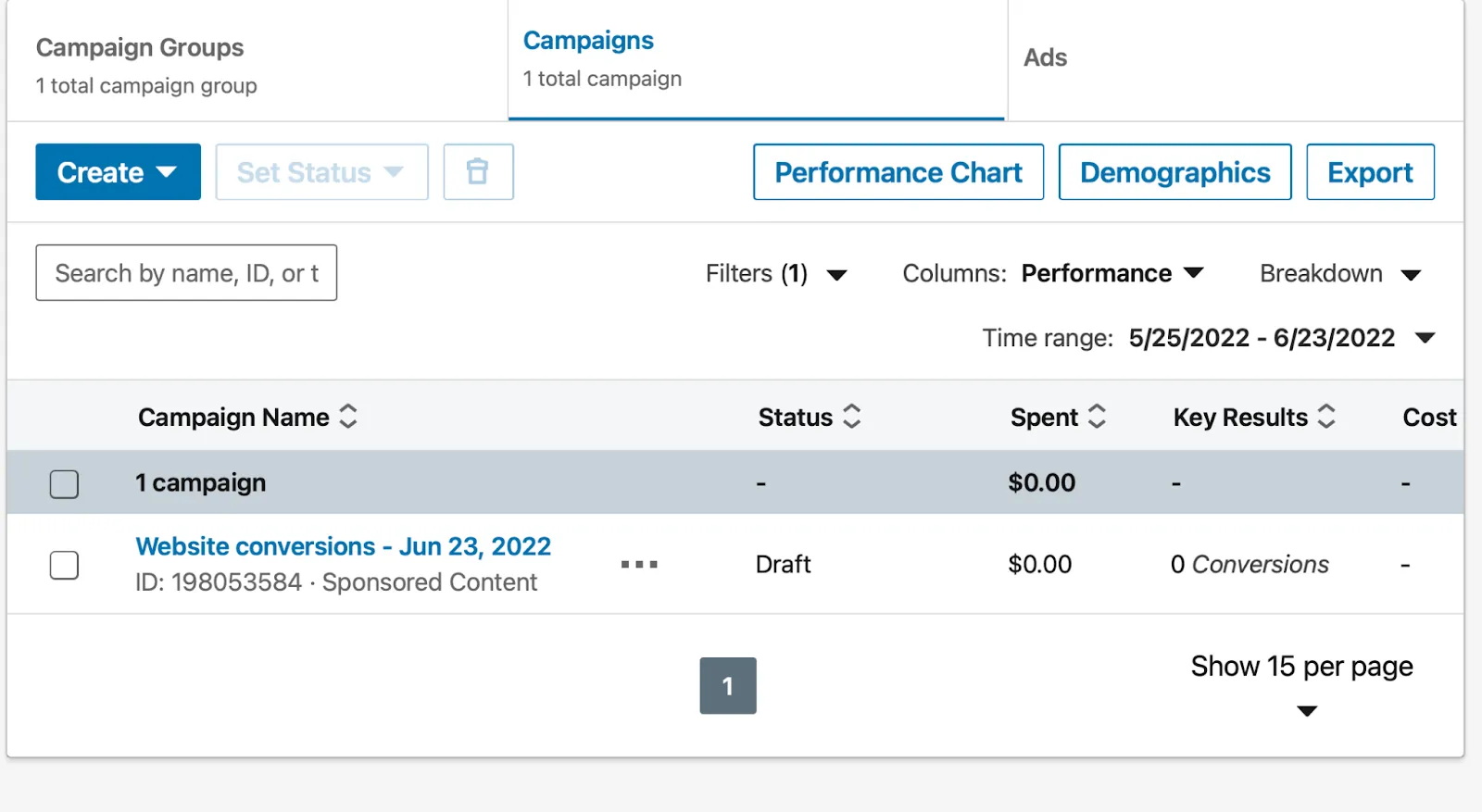The image size is (1482, 812).
Task: Expand the Breakdown dropdown
Action: (x=1339, y=274)
